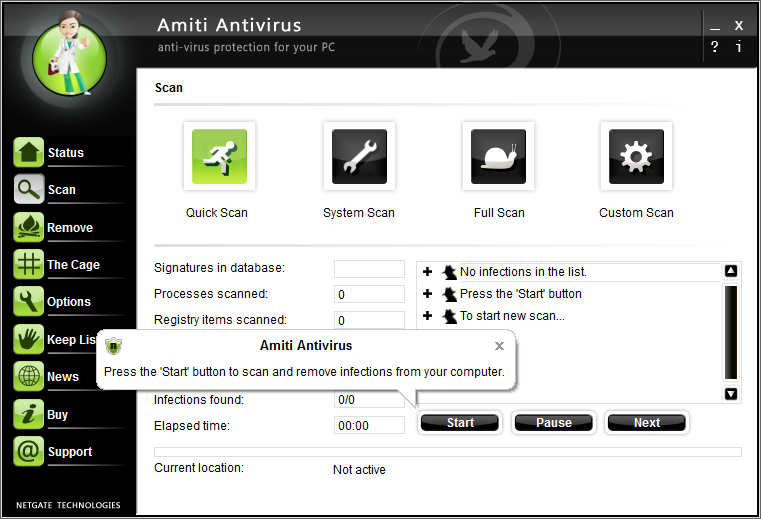
Task: Open The Cage grid icon
Action: point(28,265)
